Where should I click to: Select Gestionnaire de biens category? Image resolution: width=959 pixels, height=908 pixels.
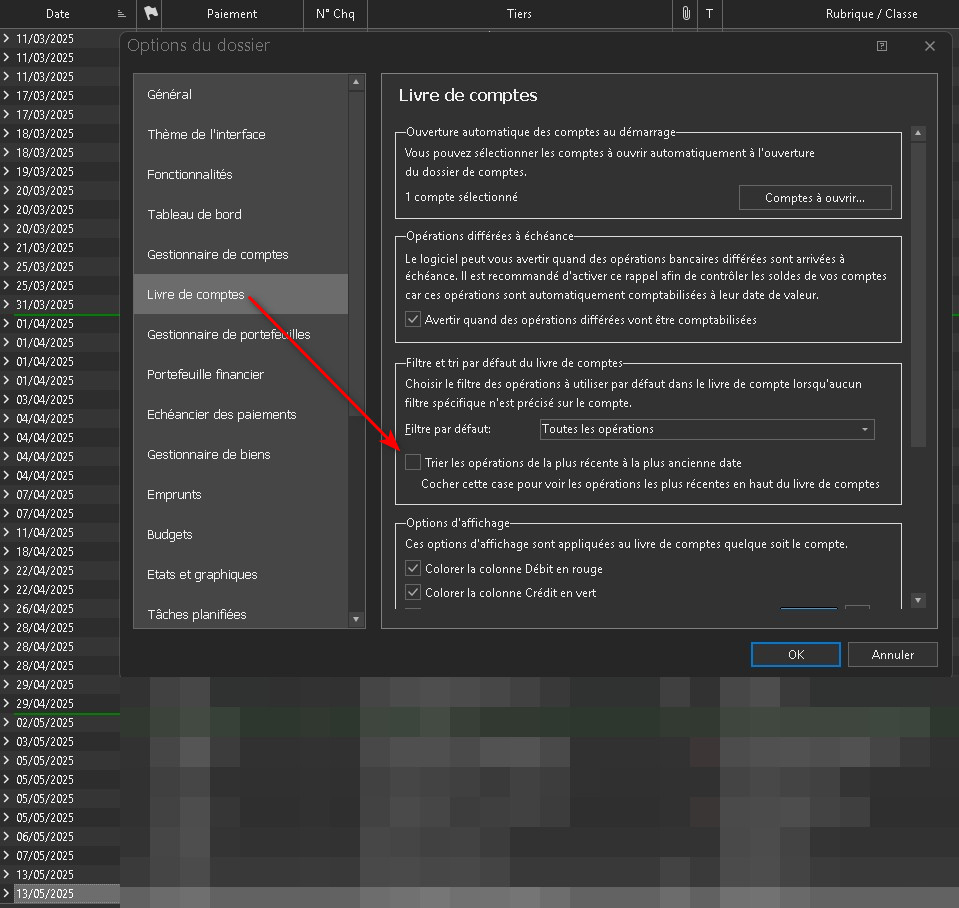click(240, 454)
